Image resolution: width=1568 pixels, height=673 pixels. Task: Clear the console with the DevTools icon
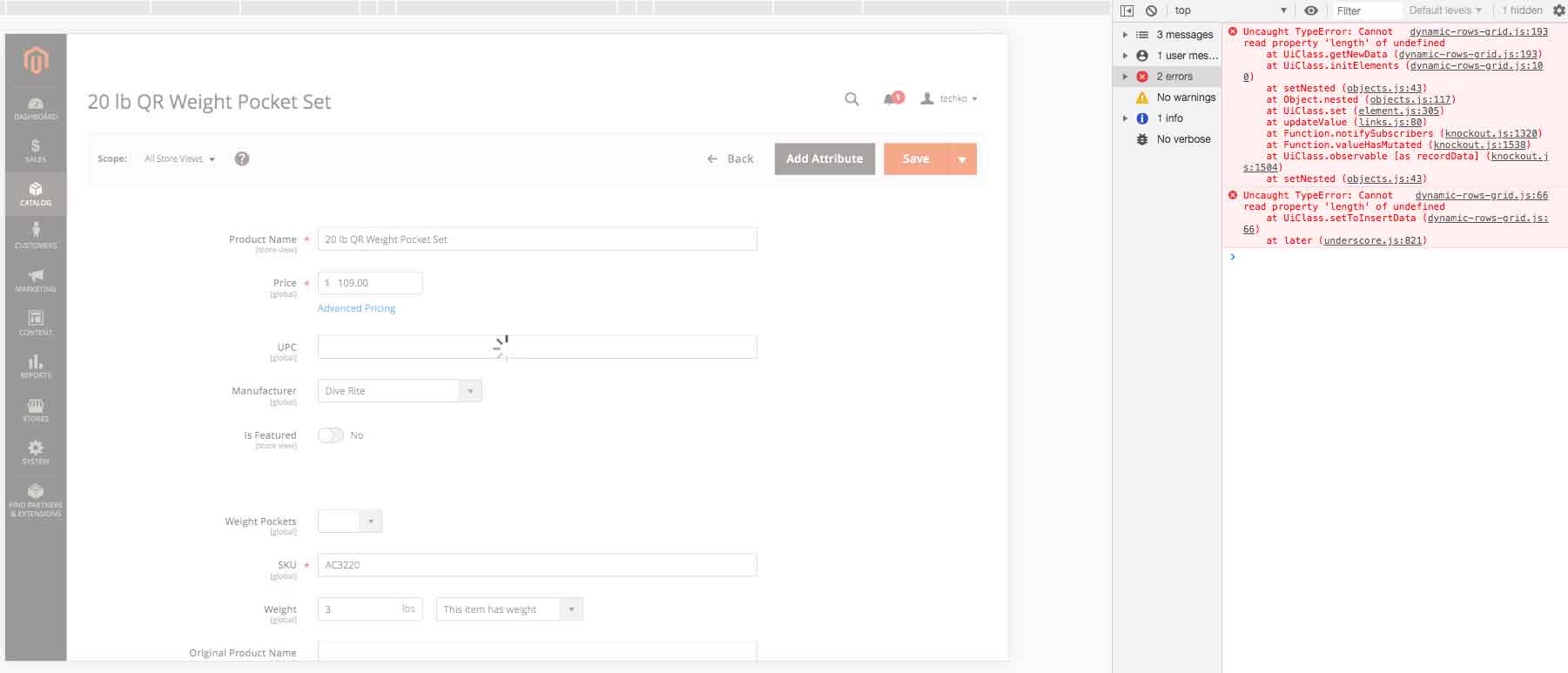(x=1151, y=10)
